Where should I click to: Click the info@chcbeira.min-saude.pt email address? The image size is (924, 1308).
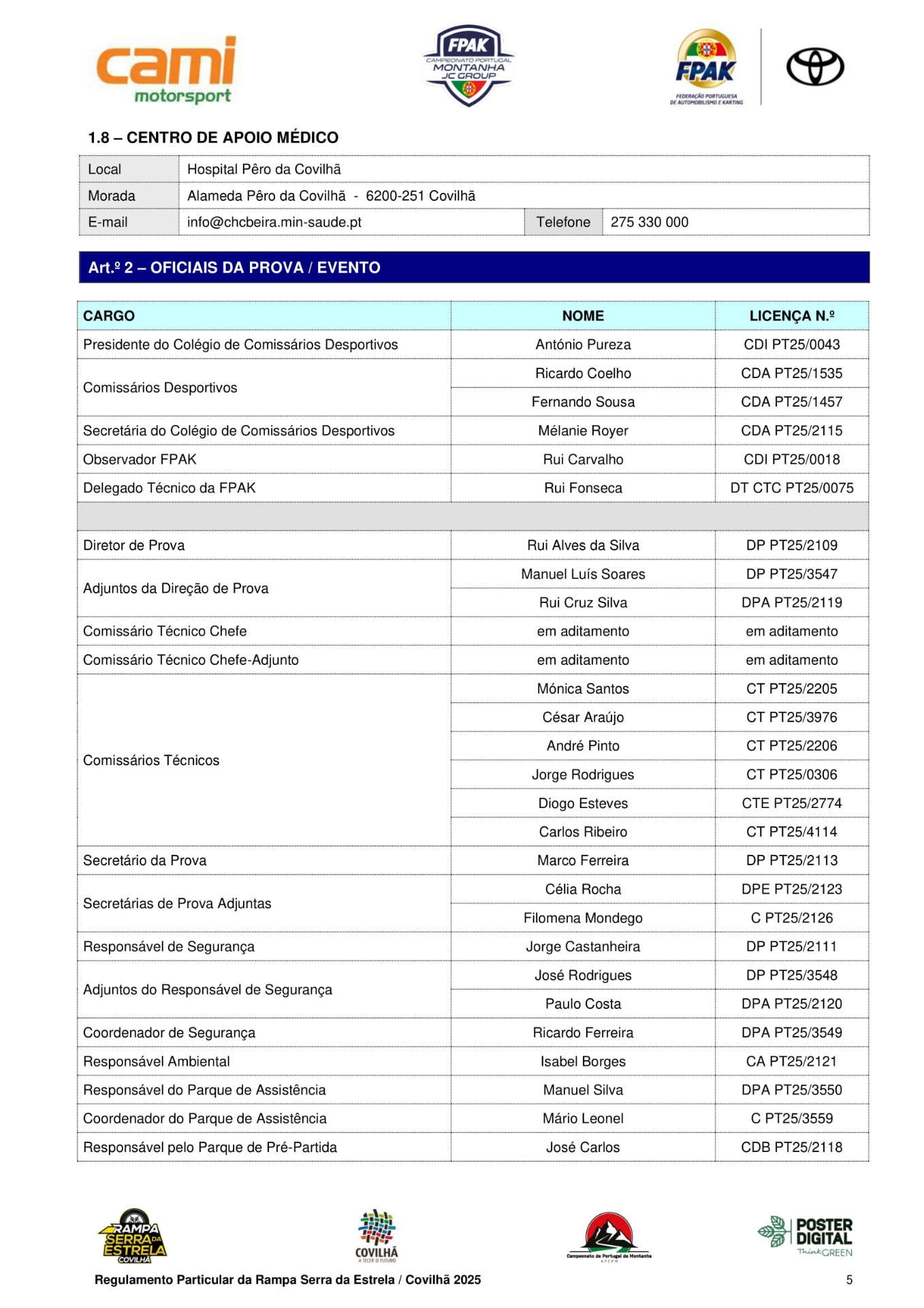(x=274, y=222)
